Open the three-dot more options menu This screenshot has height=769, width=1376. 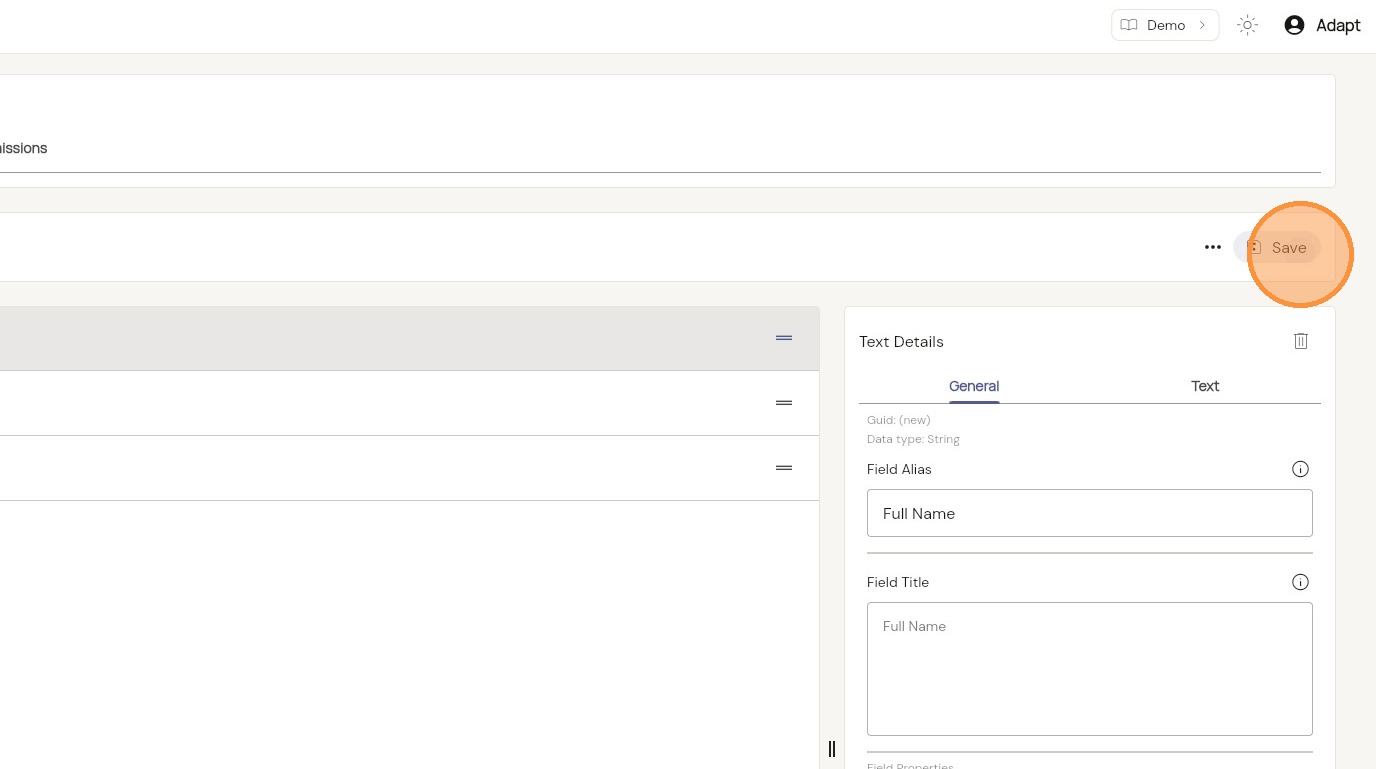1213,247
